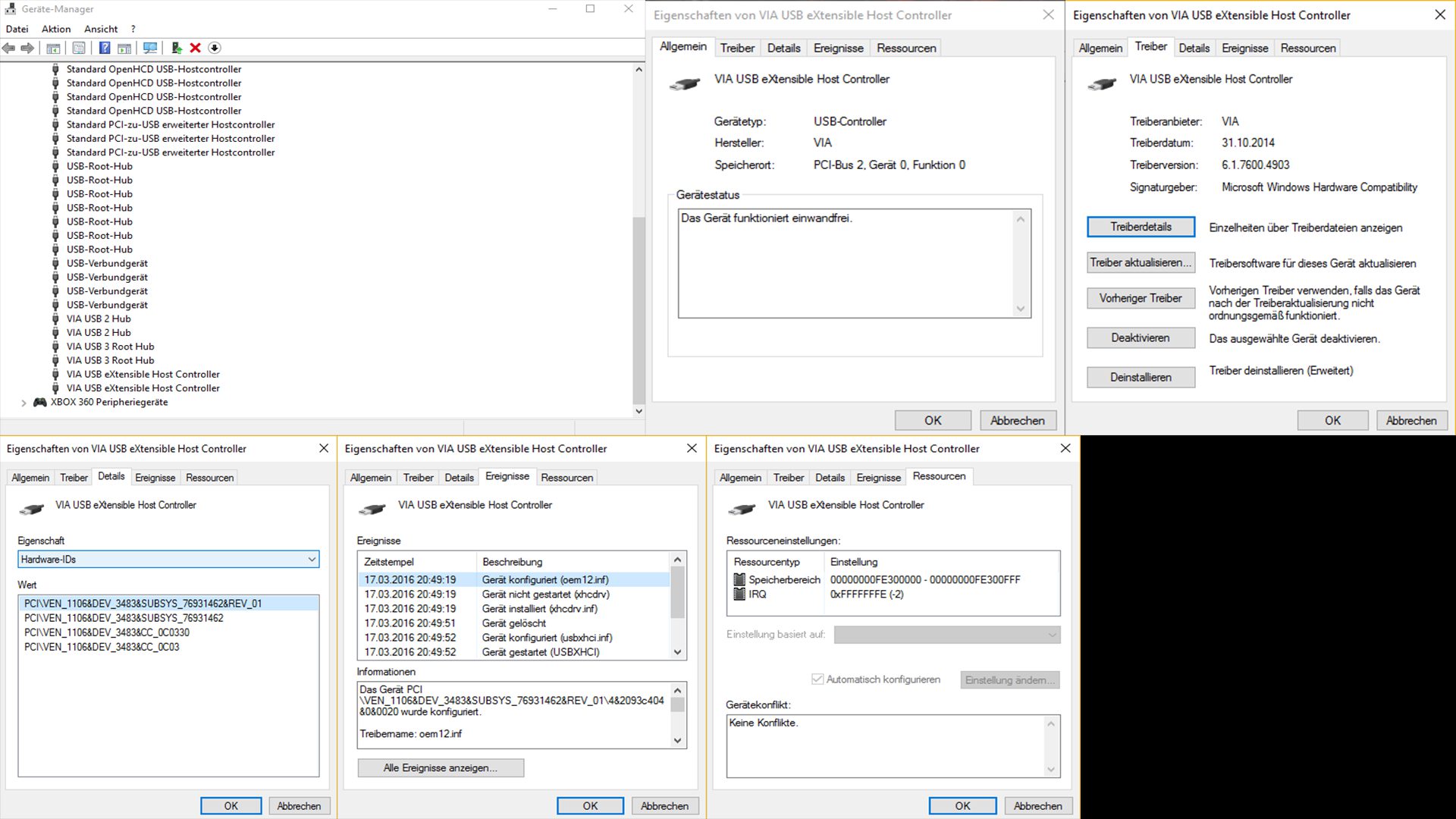The width and height of the screenshot is (1456, 819).
Task: Click the properties sheet toolbar icon
Action: pyautogui.click(x=79, y=48)
